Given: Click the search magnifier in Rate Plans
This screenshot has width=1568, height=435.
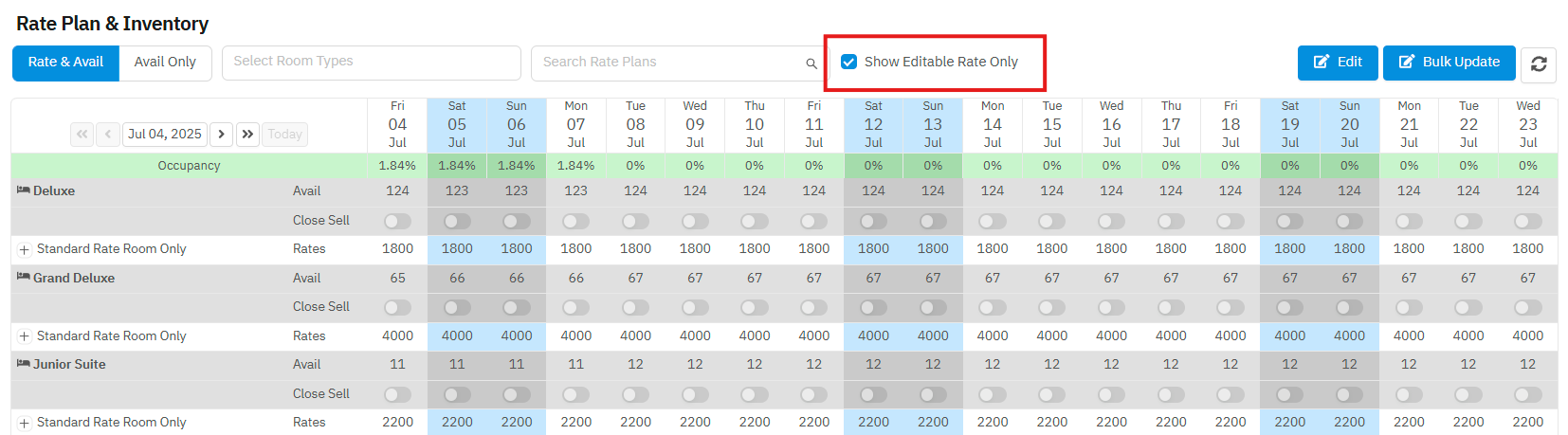Looking at the screenshot, I should [x=811, y=63].
